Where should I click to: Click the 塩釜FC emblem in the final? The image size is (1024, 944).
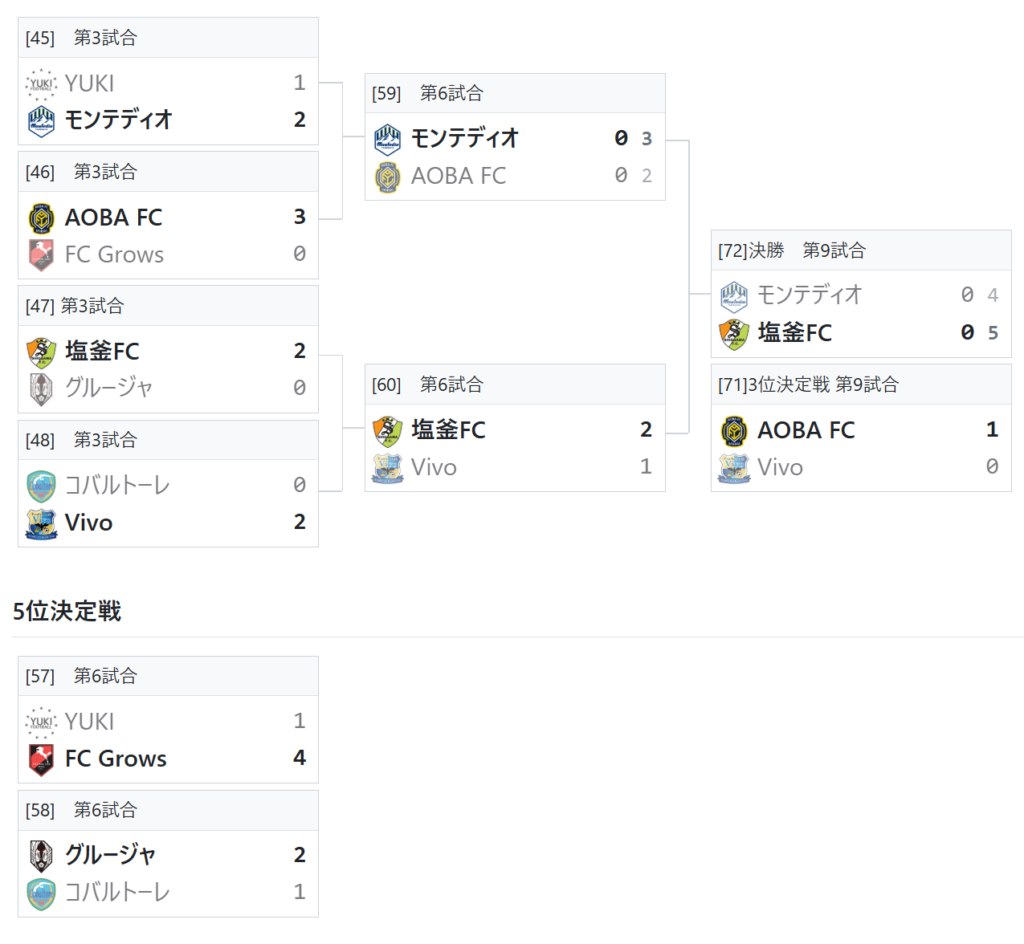click(x=734, y=333)
